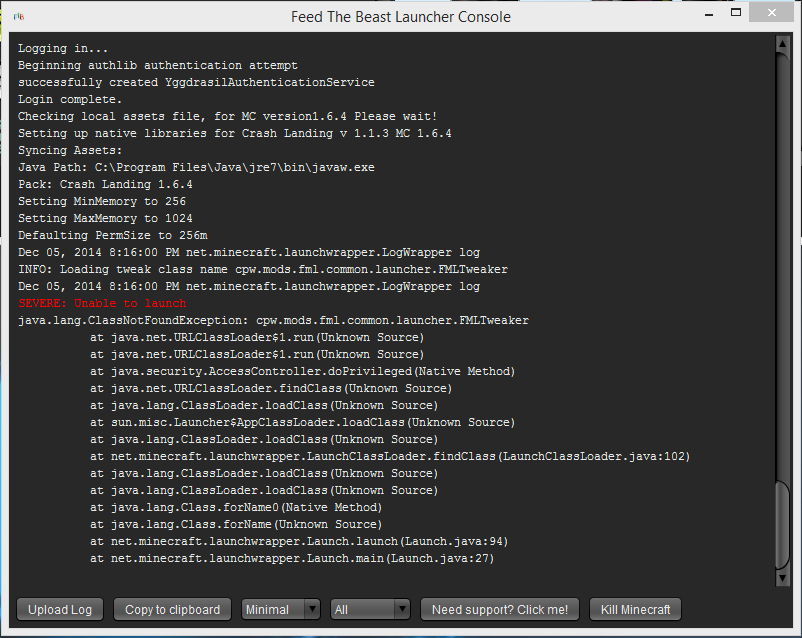Click the 'Syncing Assets:' line
Screen dimensions: 802x638
click(x=70, y=150)
